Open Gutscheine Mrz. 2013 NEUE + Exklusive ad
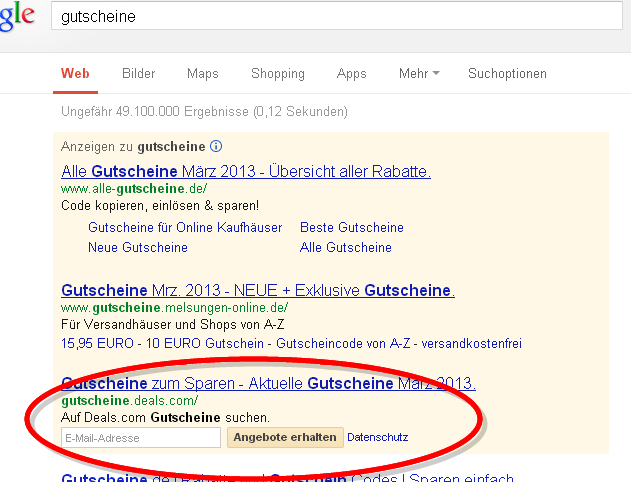The height and width of the screenshot is (482, 631). 258,290
